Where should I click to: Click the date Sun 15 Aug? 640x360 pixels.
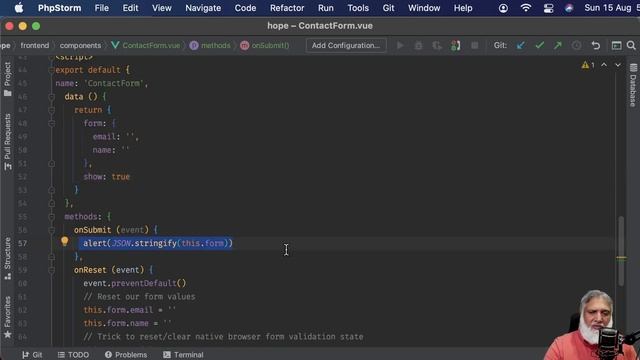608,8
